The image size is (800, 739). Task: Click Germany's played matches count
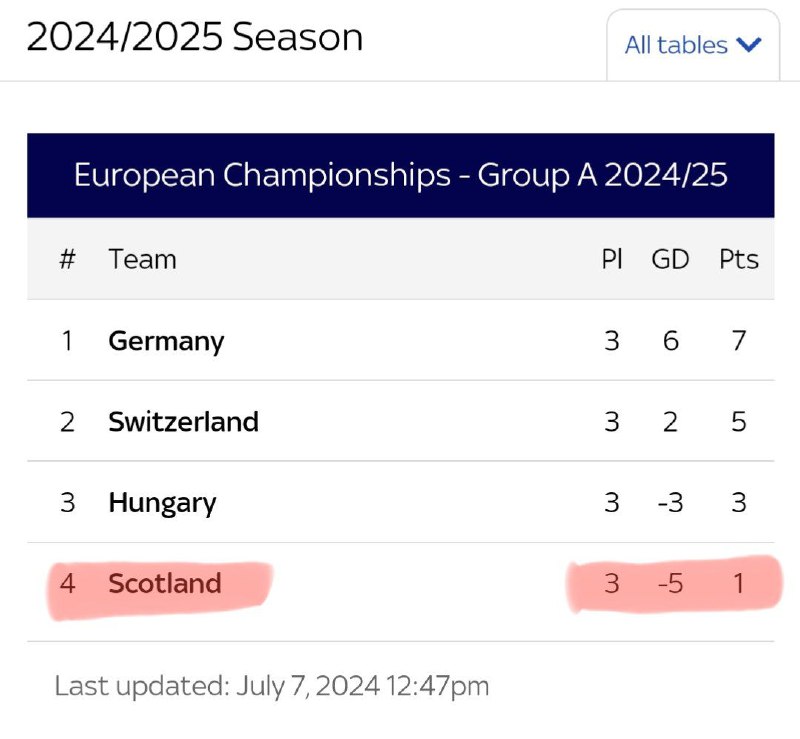click(x=612, y=341)
